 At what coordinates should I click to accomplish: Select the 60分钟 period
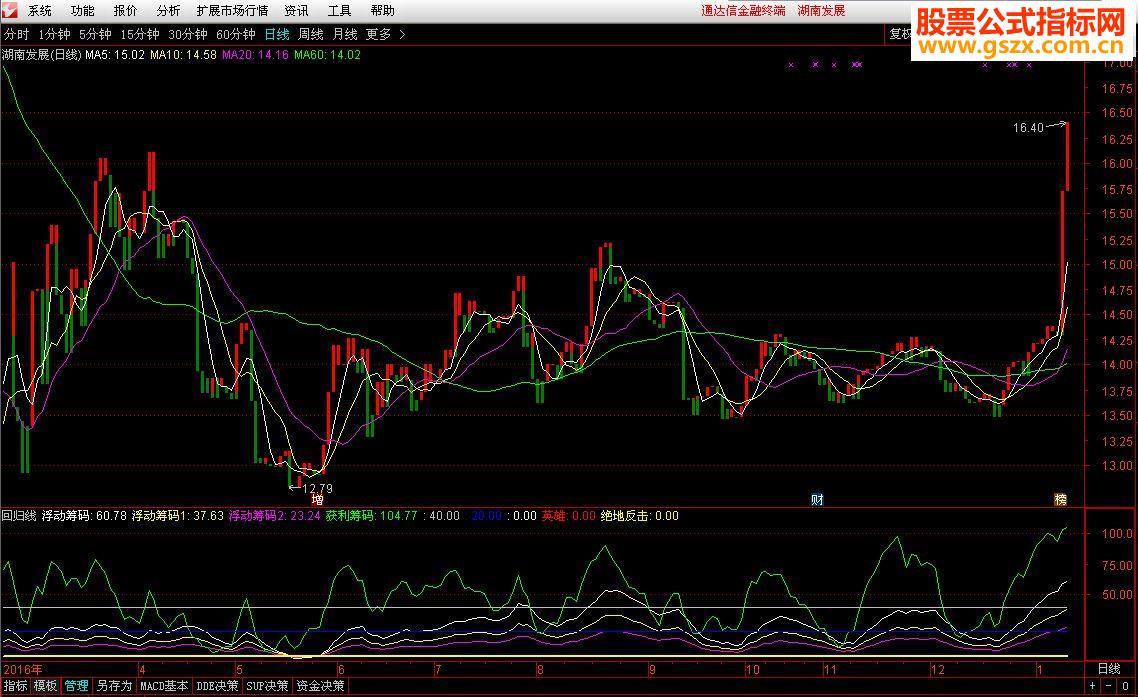236,34
